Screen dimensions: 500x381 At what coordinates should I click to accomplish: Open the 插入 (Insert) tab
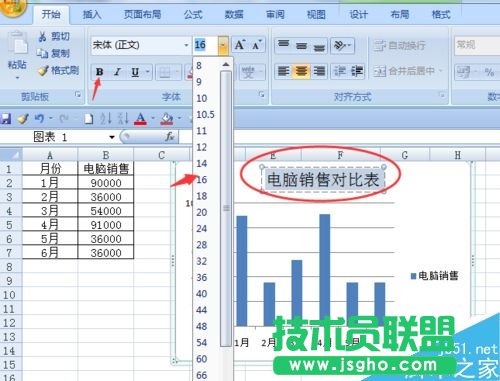coord(92,14)
